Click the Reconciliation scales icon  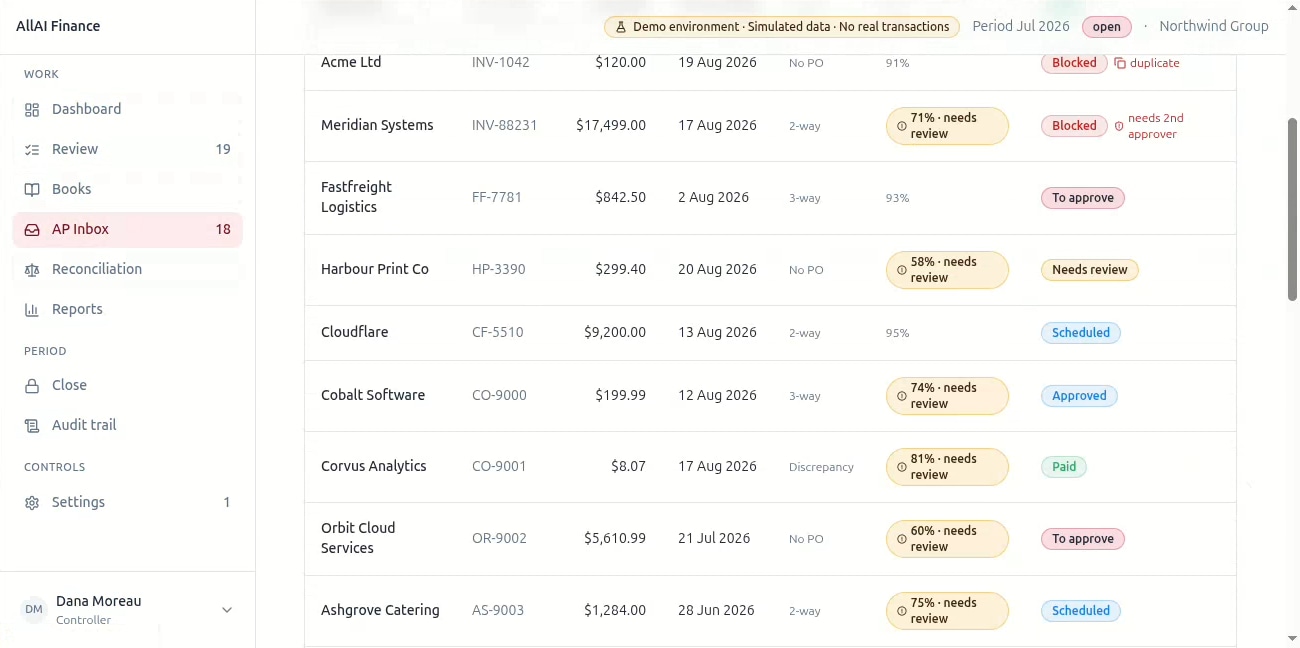(x=32, y=269)
